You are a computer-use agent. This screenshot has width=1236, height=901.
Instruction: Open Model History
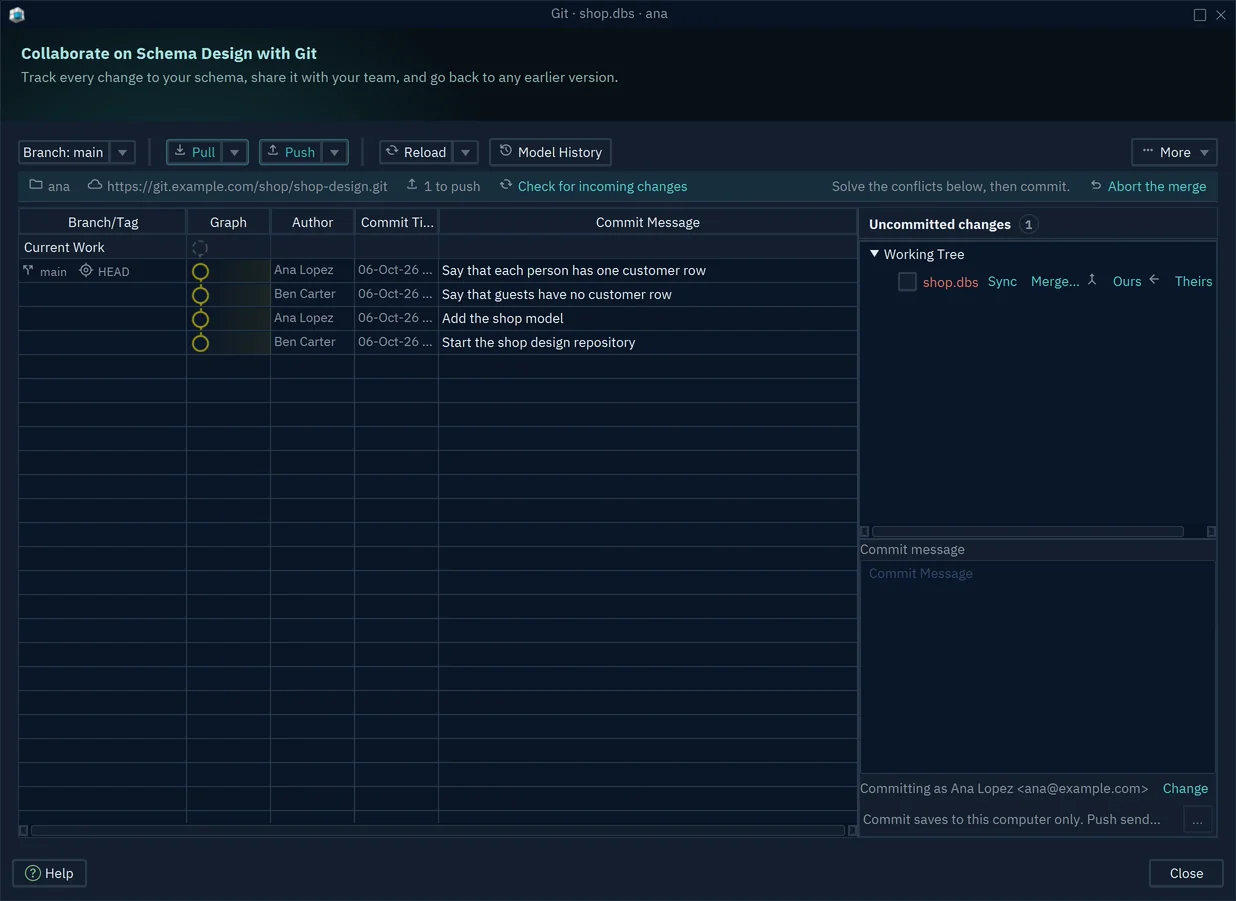click(x=550, y=152)
